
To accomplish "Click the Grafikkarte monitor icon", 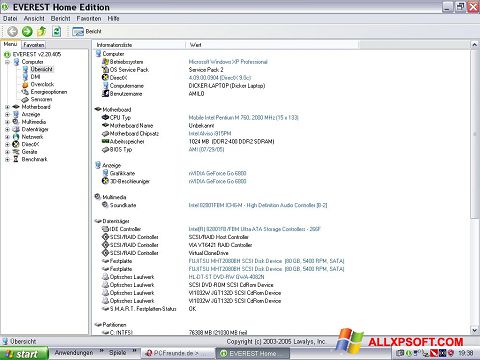I will point(105,173).
